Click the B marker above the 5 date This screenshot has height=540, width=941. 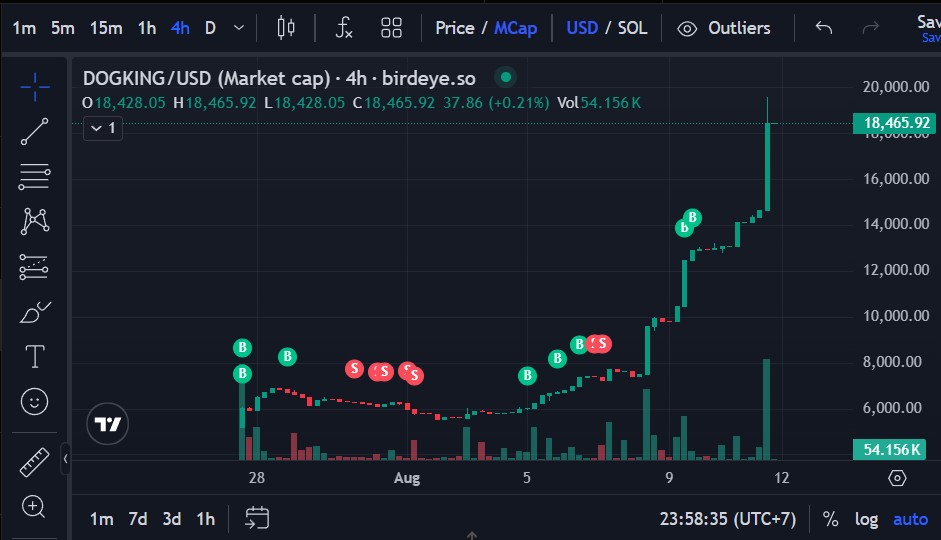pos(528,376)
